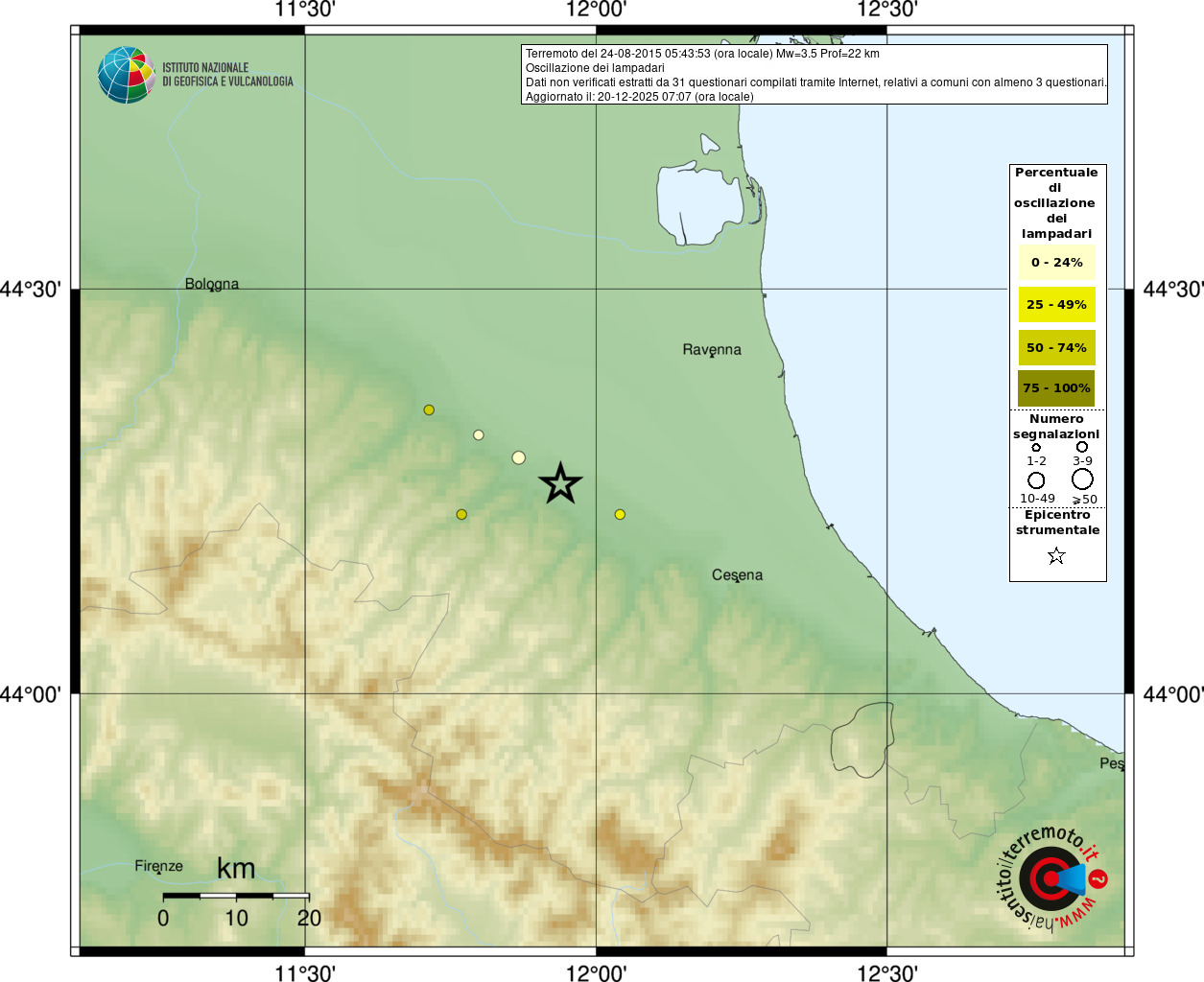Viewport: 1204px width, 982px height.
Task: Click the INGV globe logo
Action: click(x=127, y=75)
